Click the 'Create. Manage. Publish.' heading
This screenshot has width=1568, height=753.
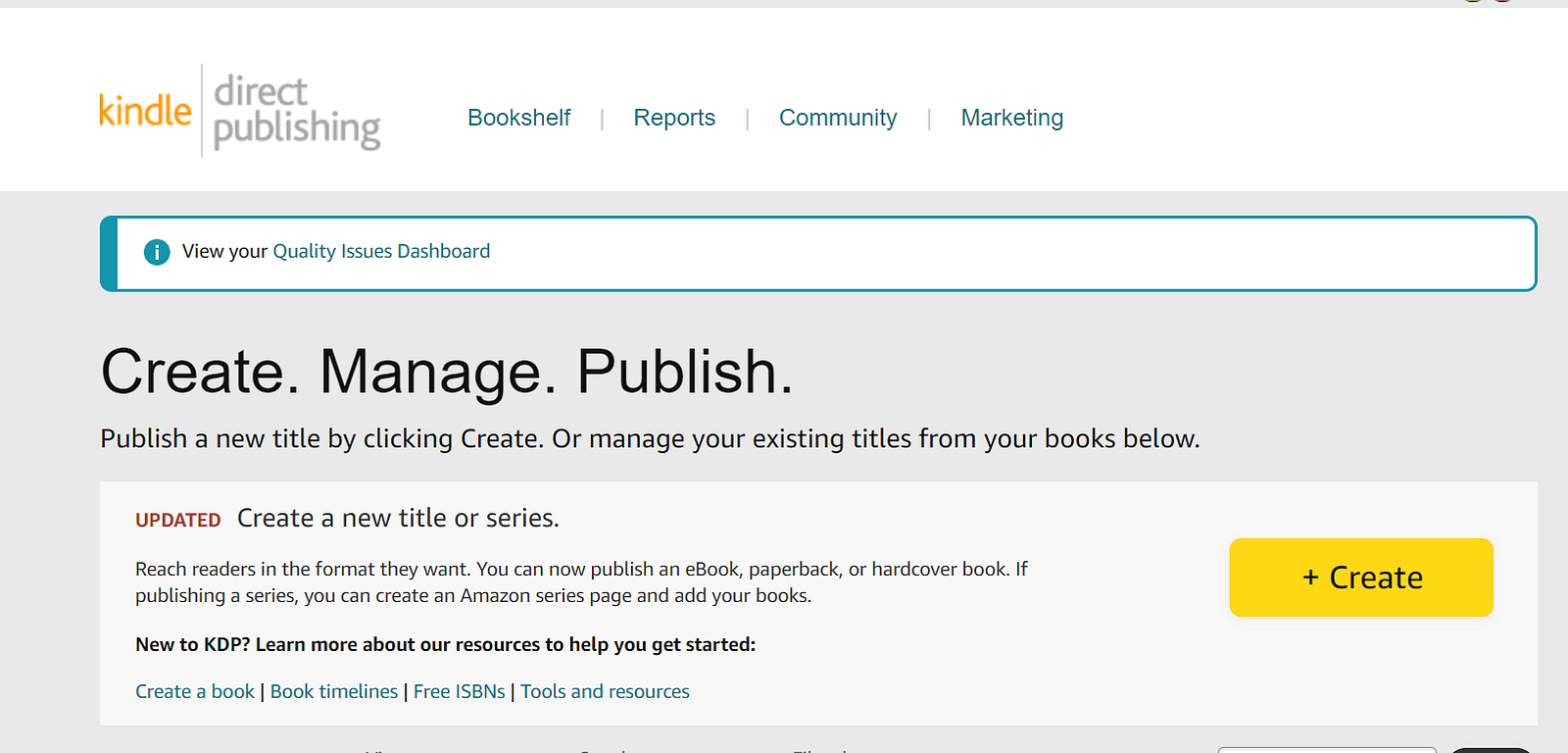click(447, 372)
